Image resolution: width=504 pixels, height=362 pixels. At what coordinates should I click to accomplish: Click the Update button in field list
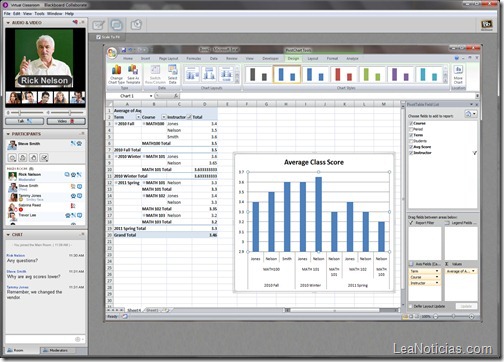click(466, 306)
